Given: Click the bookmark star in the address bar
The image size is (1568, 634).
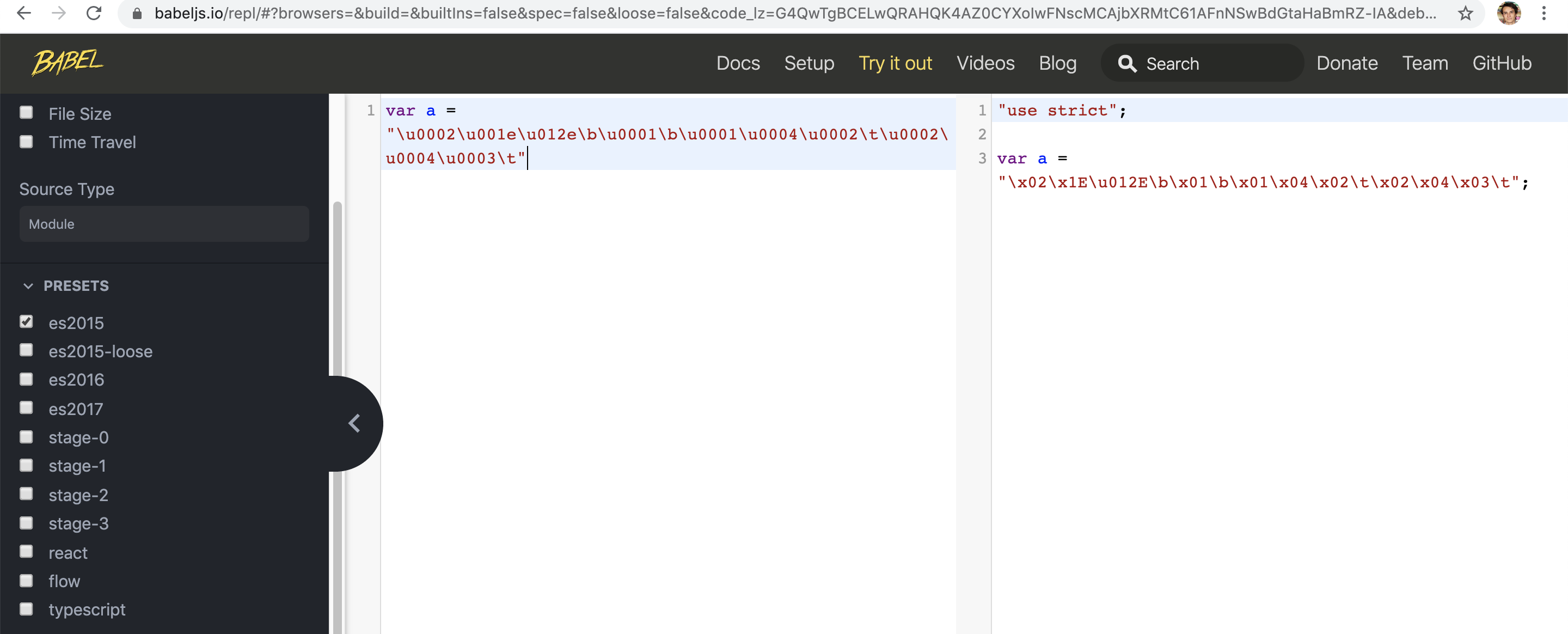Looking at the screenshot, I should 1466,13.
